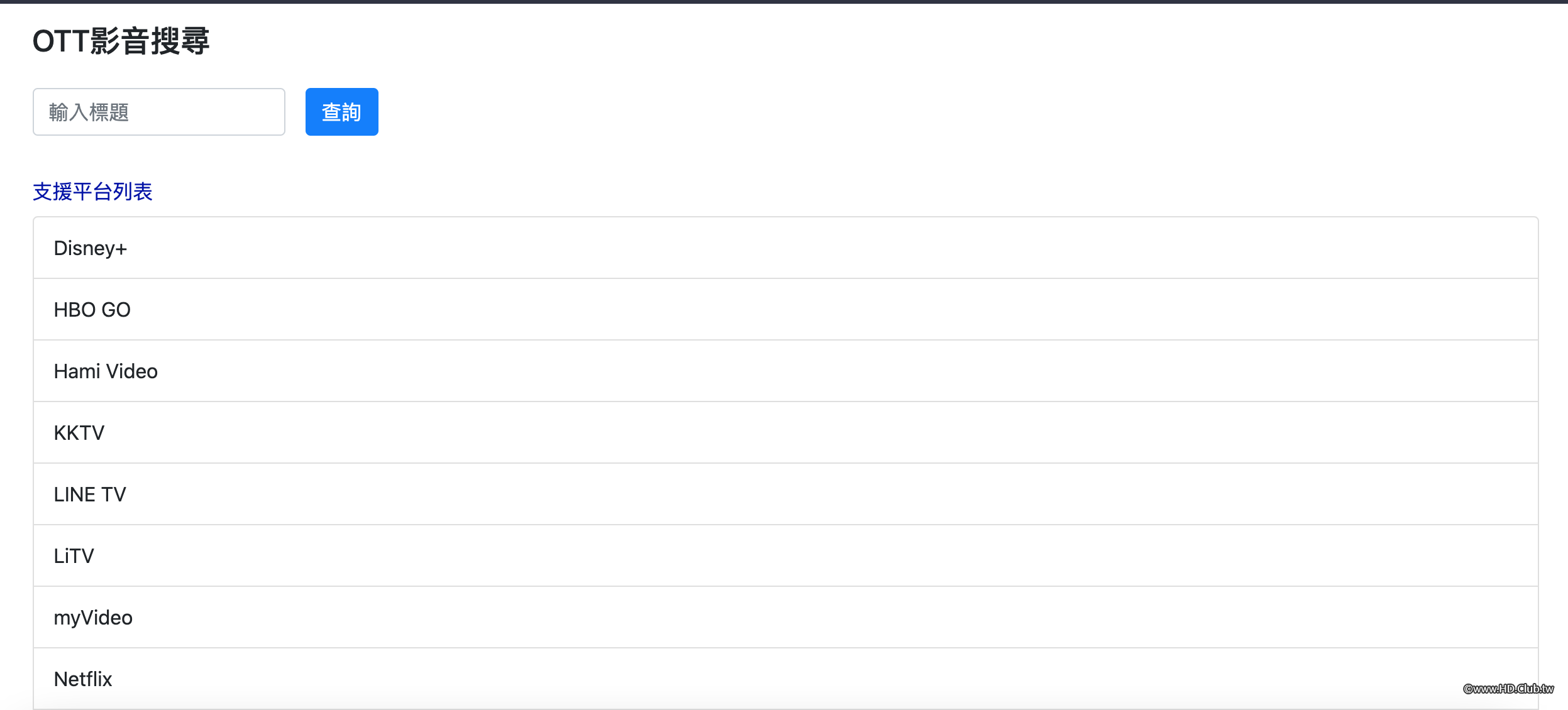Choose the HBO GO list entry

(x=785, y=310)
